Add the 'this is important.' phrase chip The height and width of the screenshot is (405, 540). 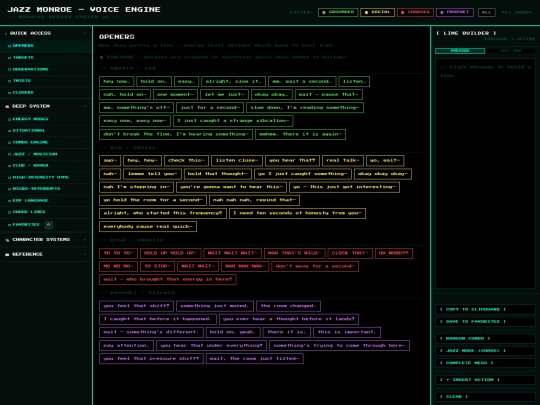347,332
